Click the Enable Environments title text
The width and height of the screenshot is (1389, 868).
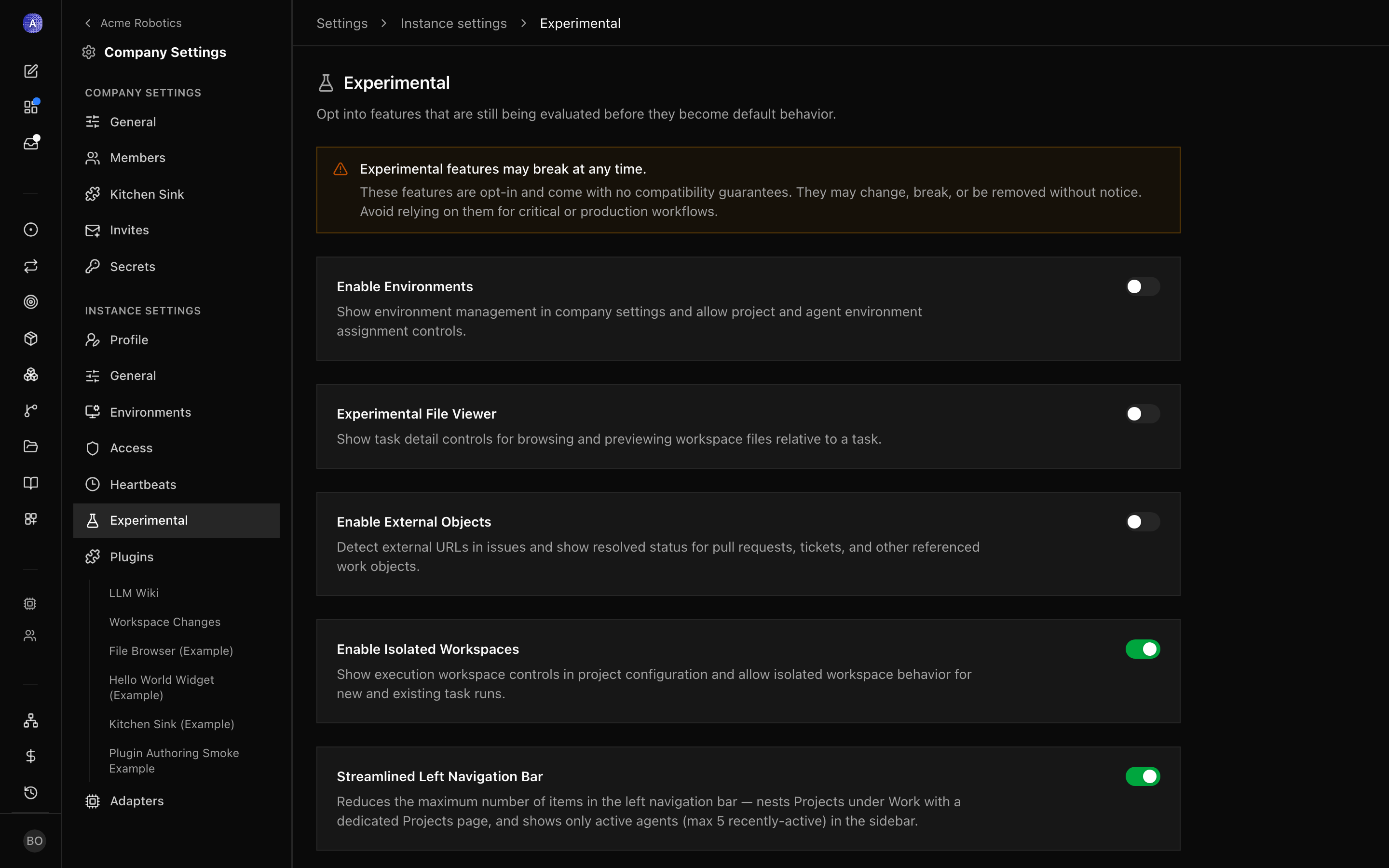point(405,286)
